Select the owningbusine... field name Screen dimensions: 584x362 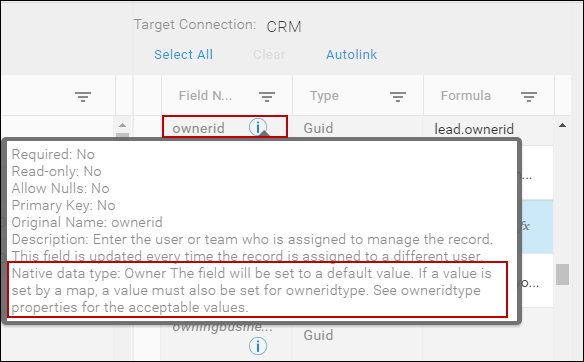[222, 327]
